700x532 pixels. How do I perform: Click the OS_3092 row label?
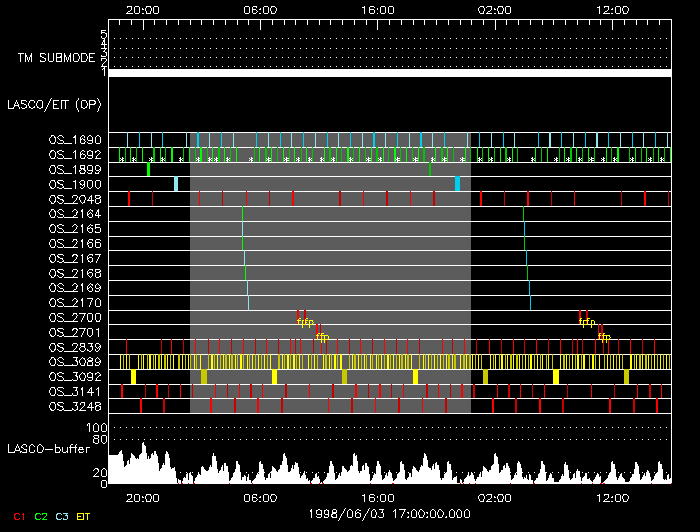pyautogui.click(x=75, y=377)
